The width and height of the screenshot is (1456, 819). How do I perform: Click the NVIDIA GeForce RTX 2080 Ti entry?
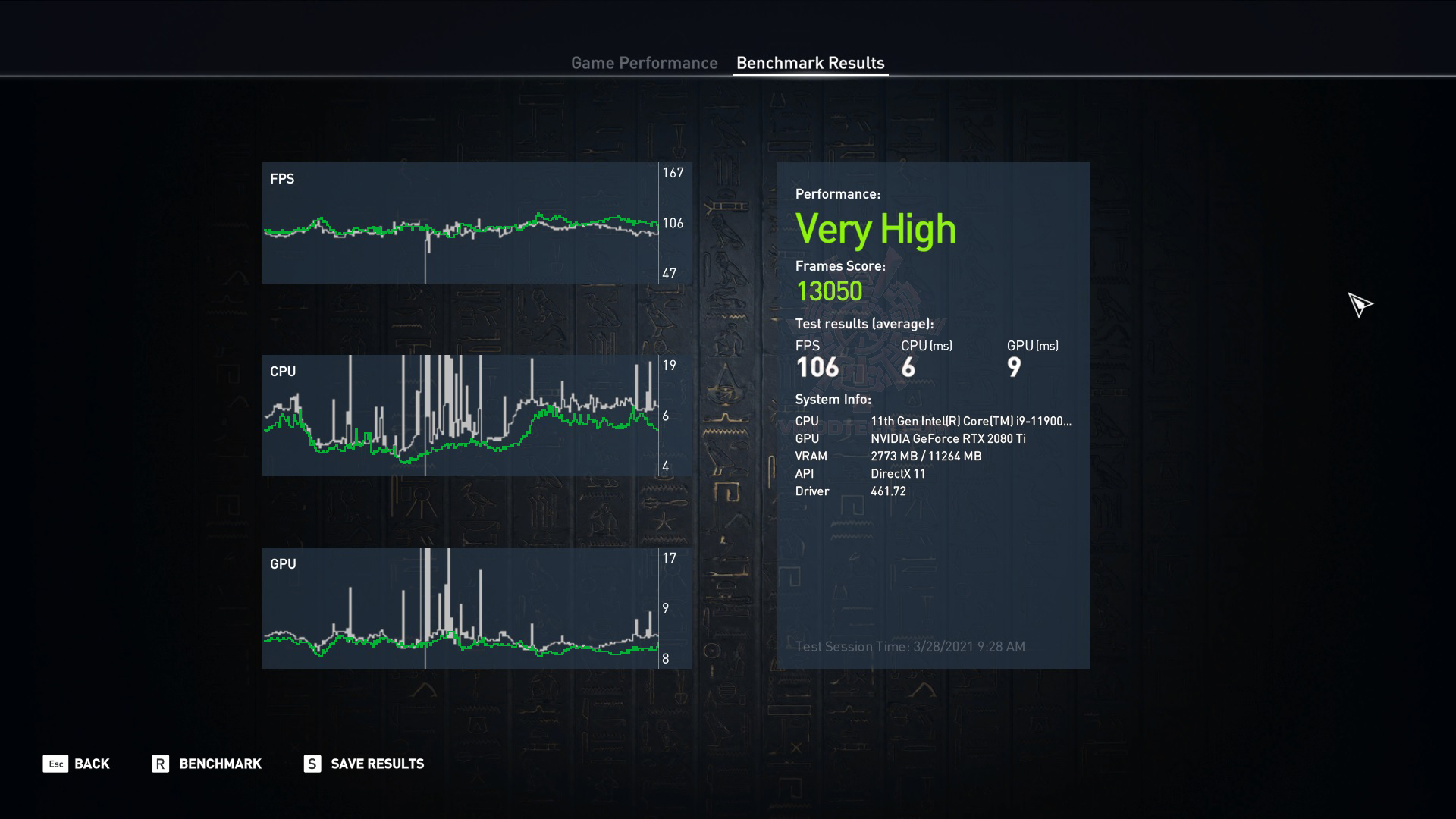[x=948, y=438]
